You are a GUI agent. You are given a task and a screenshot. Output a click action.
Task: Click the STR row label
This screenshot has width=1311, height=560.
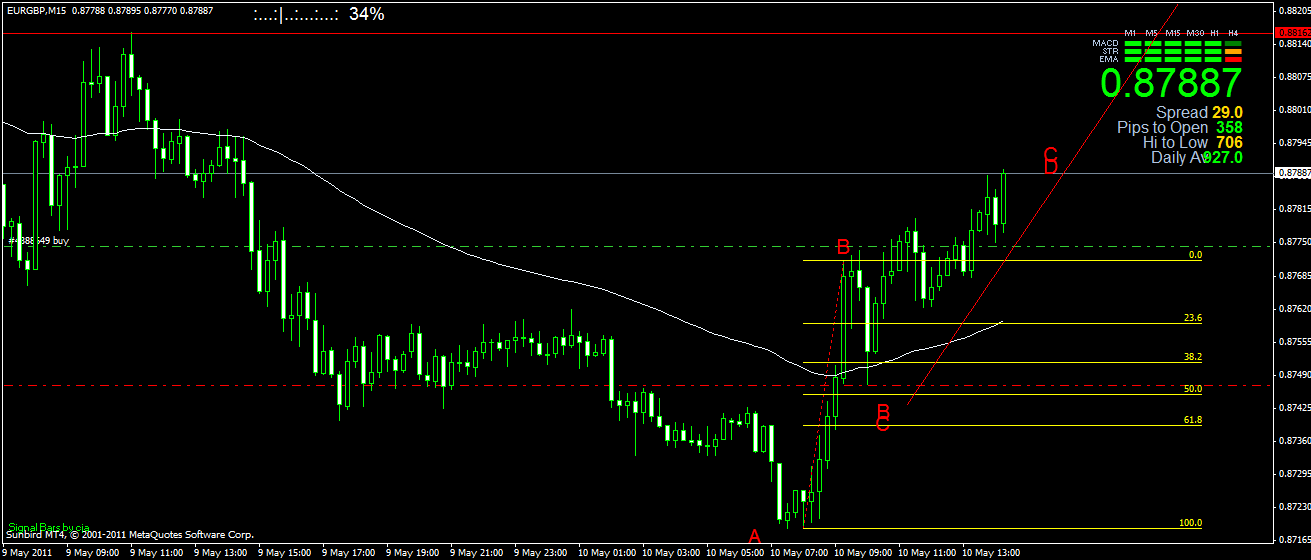click(x=1110, y=51)
